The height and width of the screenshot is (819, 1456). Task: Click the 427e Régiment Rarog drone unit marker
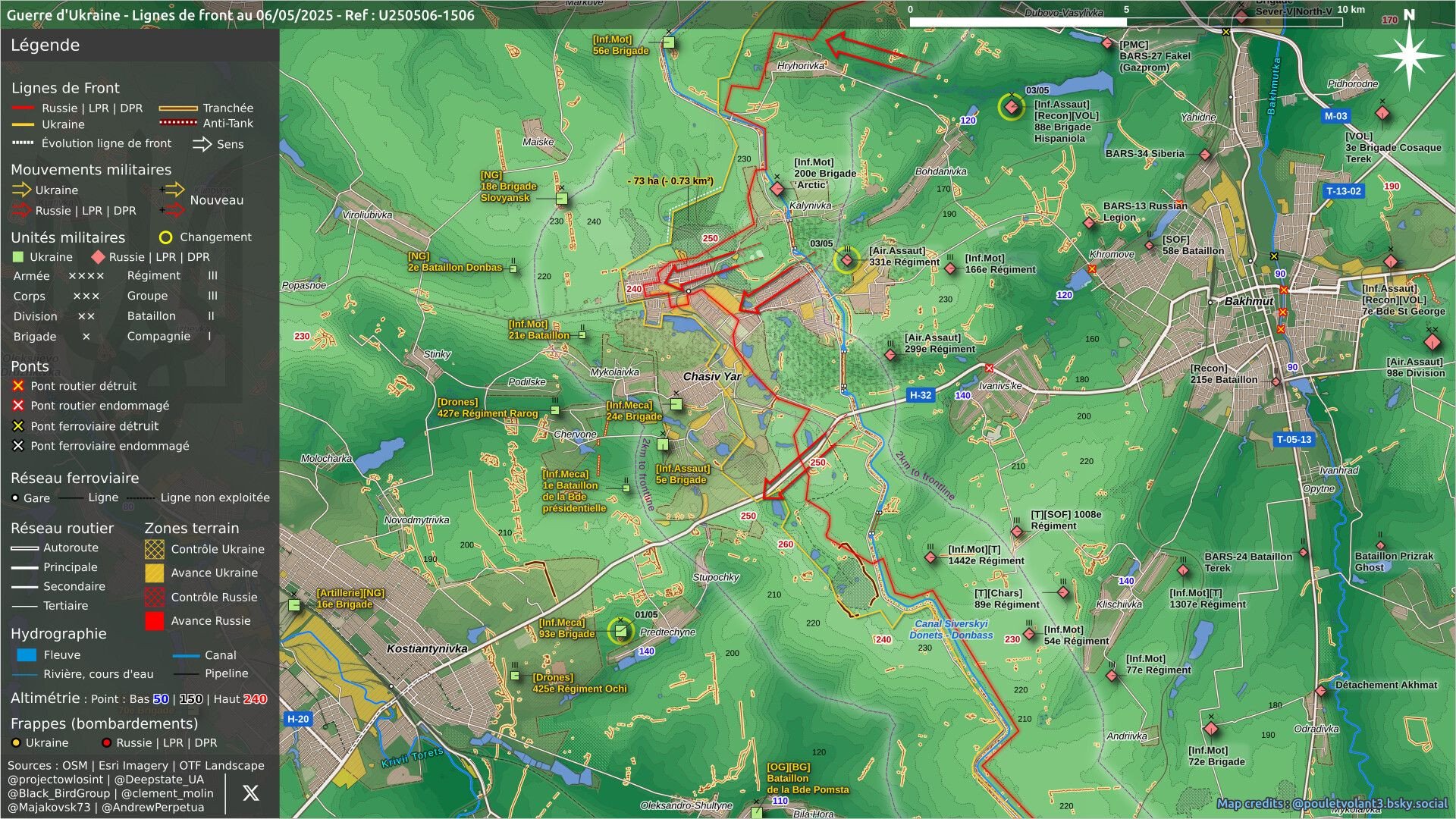click(555, 410)
